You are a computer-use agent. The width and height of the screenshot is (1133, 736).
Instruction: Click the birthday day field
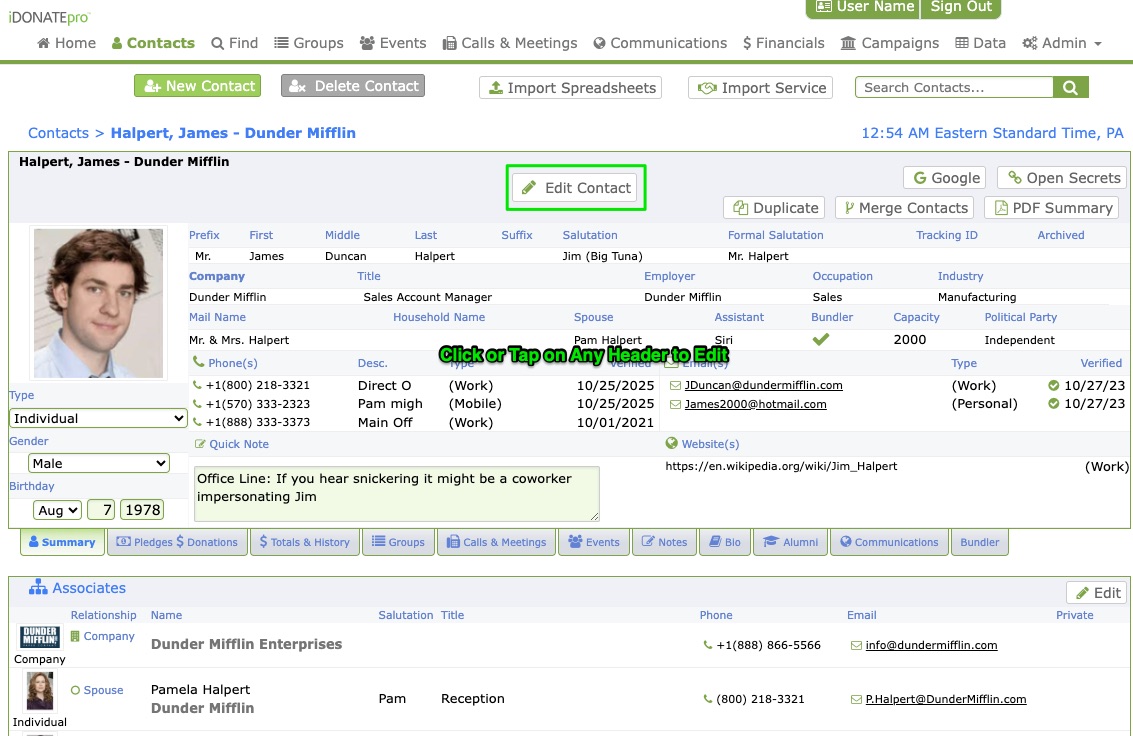[x=101, y=510]
